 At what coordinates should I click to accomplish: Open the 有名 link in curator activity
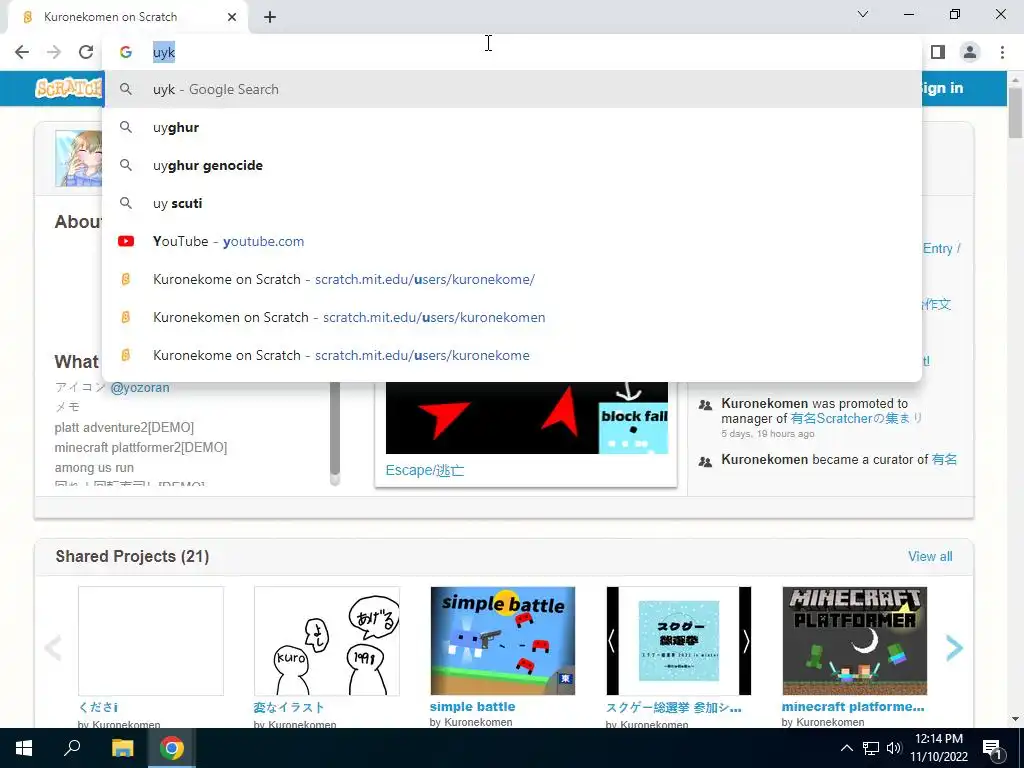[944, 460]
